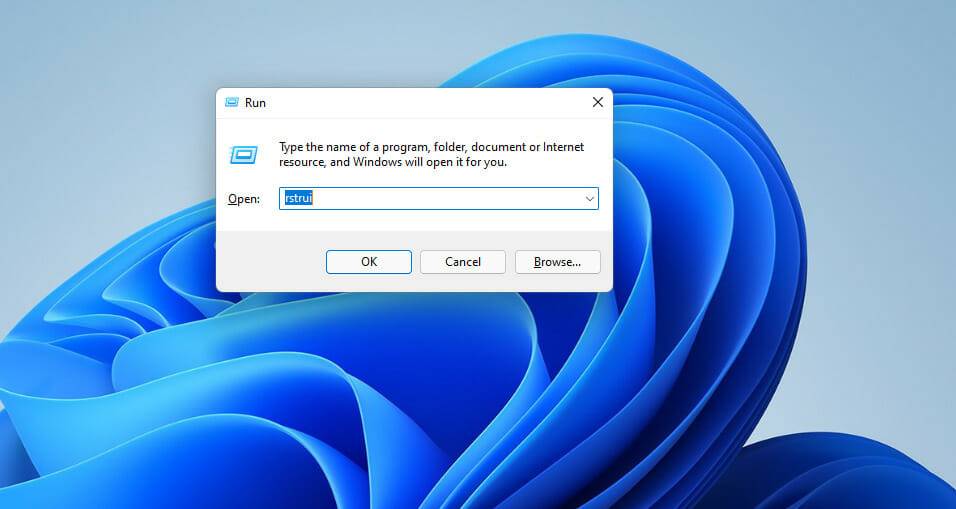Click the white area below the Open field
This screenshot has height=509, width=956.
point(415,221)
